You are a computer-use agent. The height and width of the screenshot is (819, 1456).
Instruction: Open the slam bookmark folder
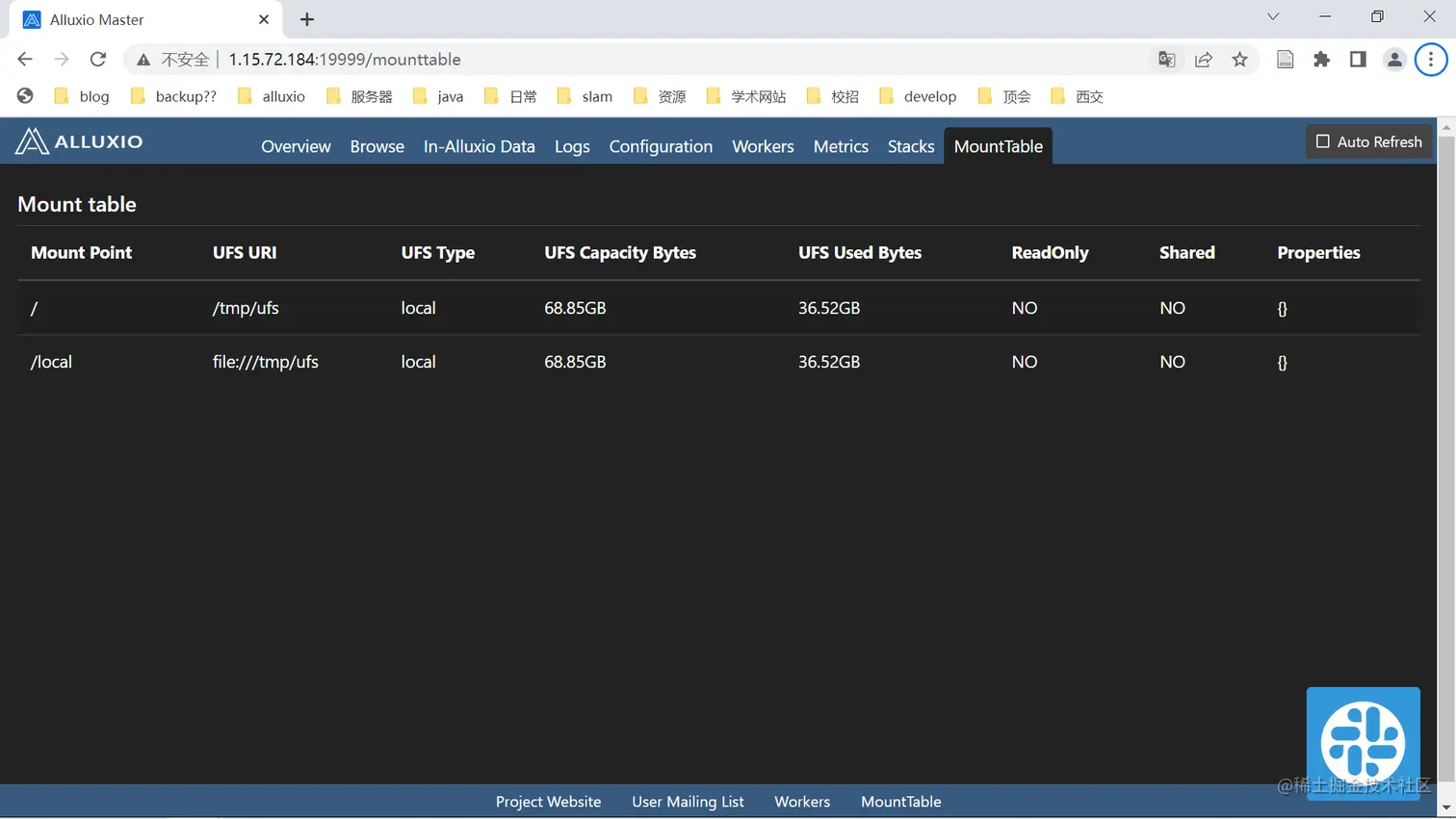(585, 96)
